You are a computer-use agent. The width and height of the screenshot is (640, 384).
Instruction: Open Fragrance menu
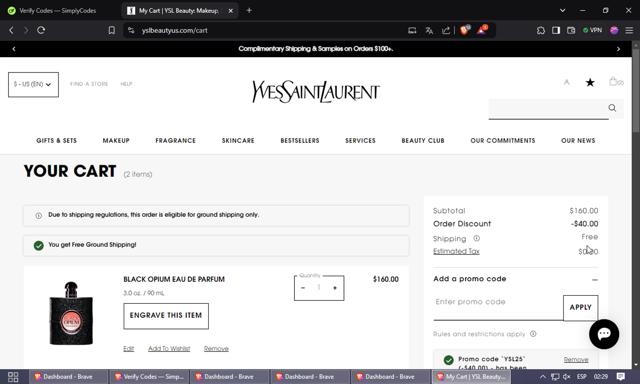pos(176,140)
